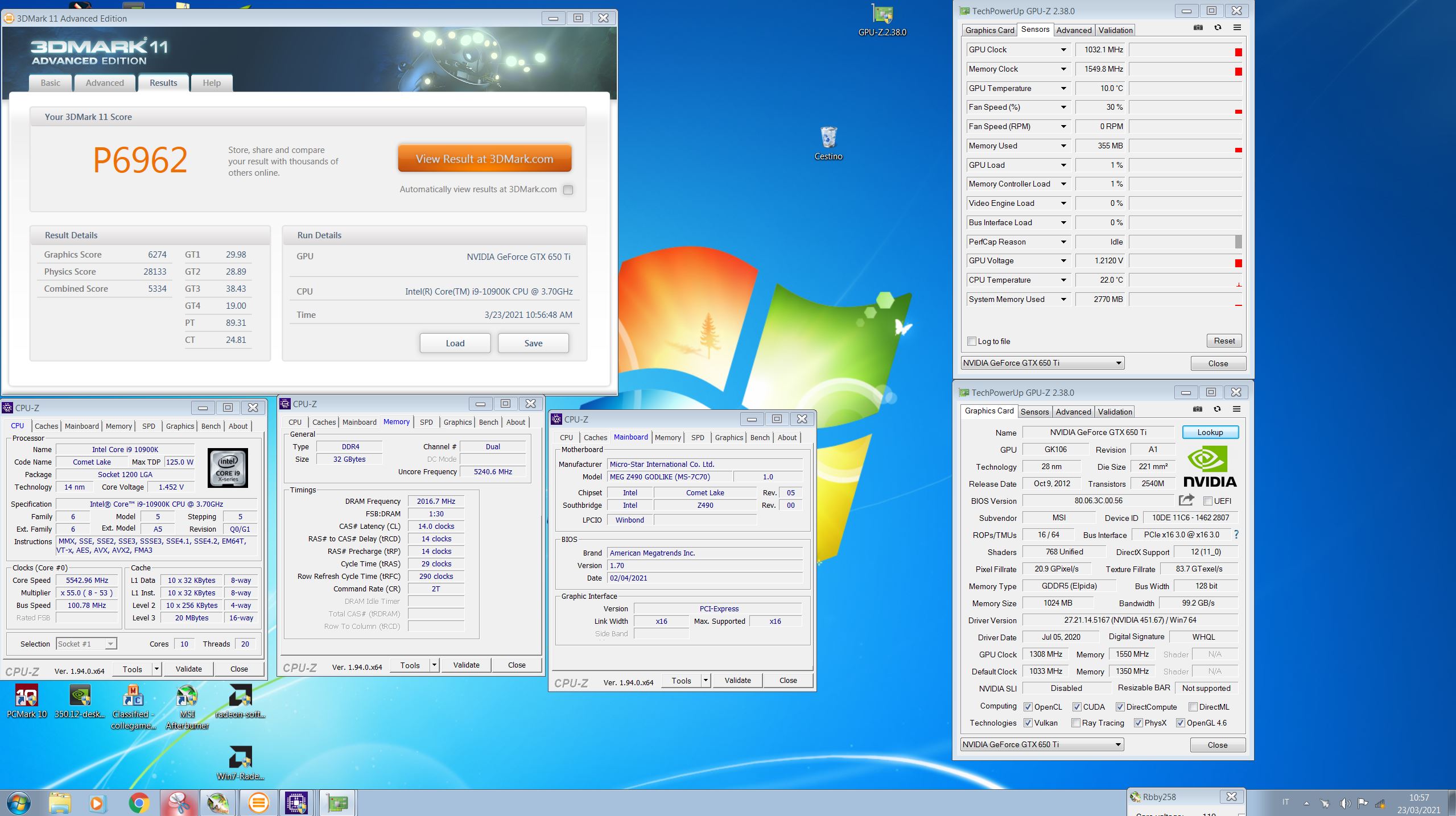Click the GPU-Z taskbar icon
Viewport: 1456px width, 816px height.
click(x=337, y=803)
